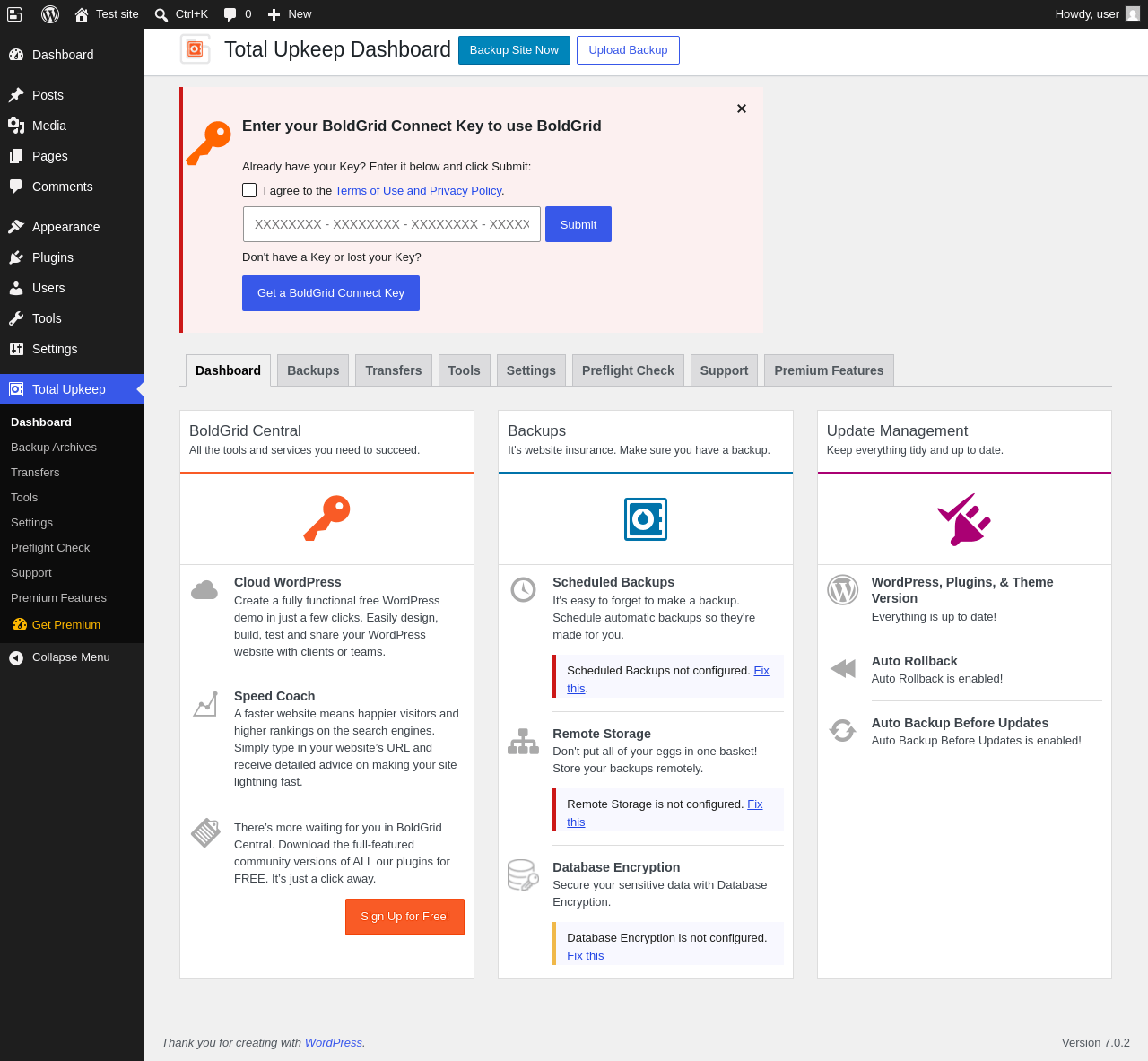Viewport: 1148px width, 1061px height.
Task: Click Fix this link for Database Encryption
Action: [586, 956]
